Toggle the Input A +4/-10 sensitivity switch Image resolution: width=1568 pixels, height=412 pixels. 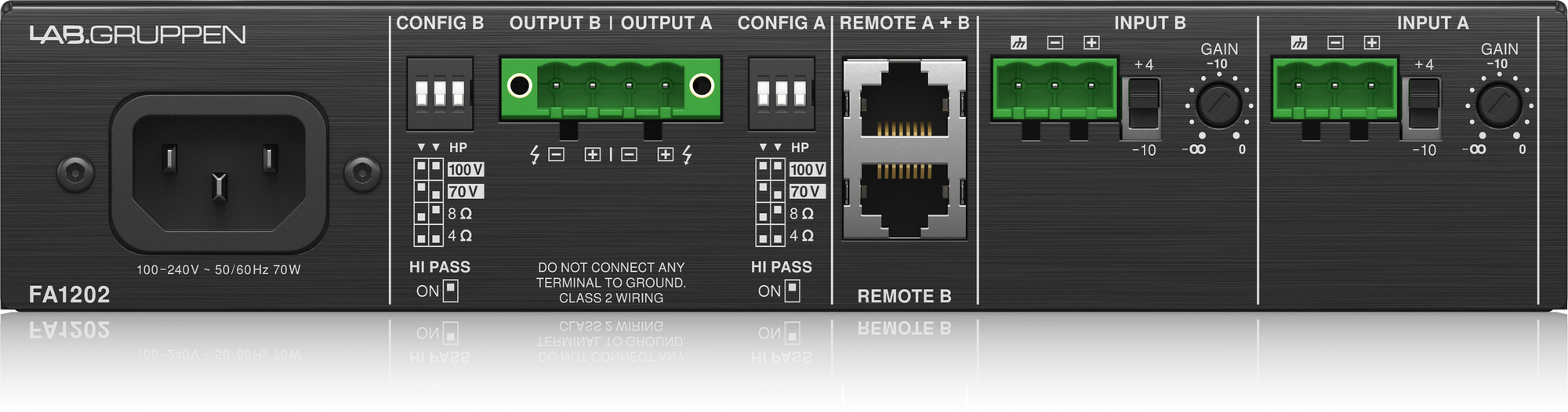[x=1424, y=107]
